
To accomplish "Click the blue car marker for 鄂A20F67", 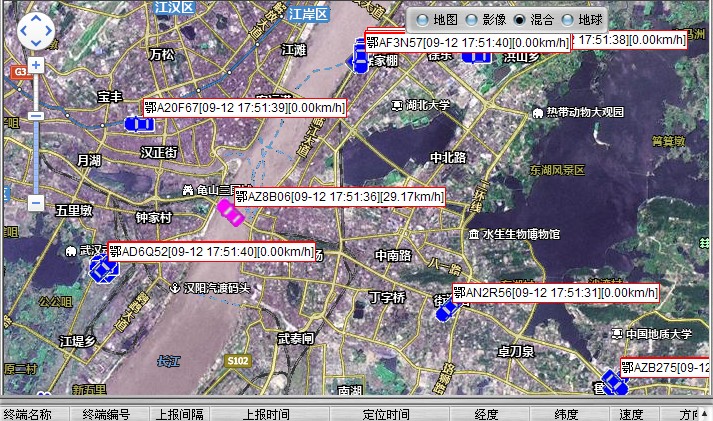I will [138, 123].
